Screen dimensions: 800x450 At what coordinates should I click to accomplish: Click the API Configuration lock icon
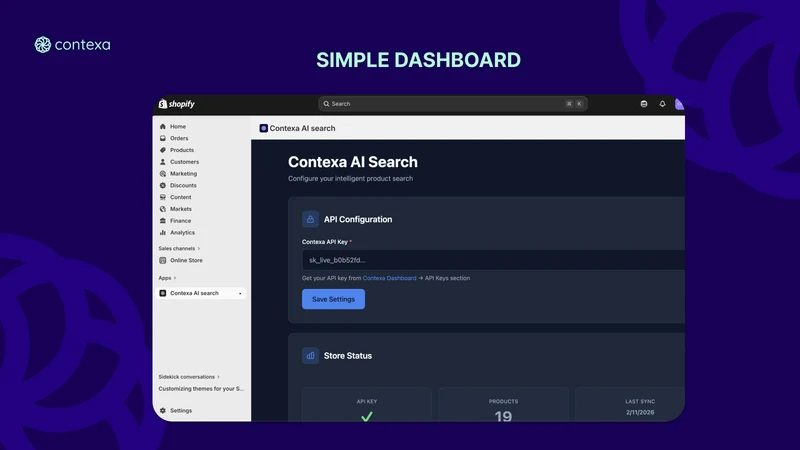(310, 219)
